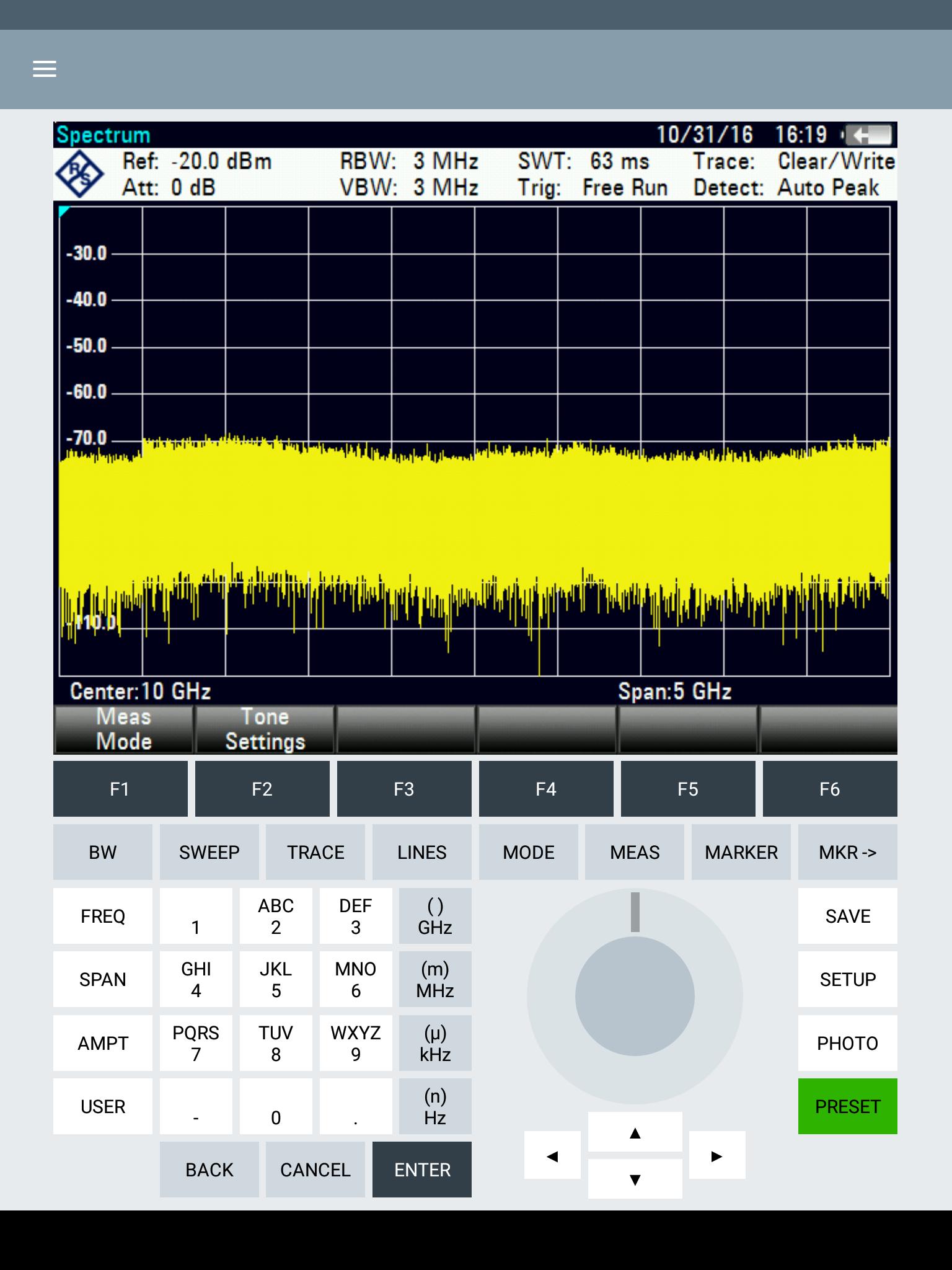Click the left arrow key
The width and height of the screenshot is (952, 1270).
click(x=552, y=1156)
